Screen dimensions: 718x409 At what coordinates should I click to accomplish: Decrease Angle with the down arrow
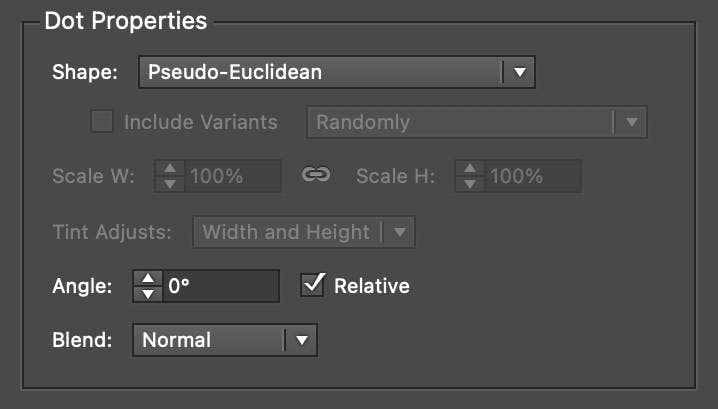[147, 294]
